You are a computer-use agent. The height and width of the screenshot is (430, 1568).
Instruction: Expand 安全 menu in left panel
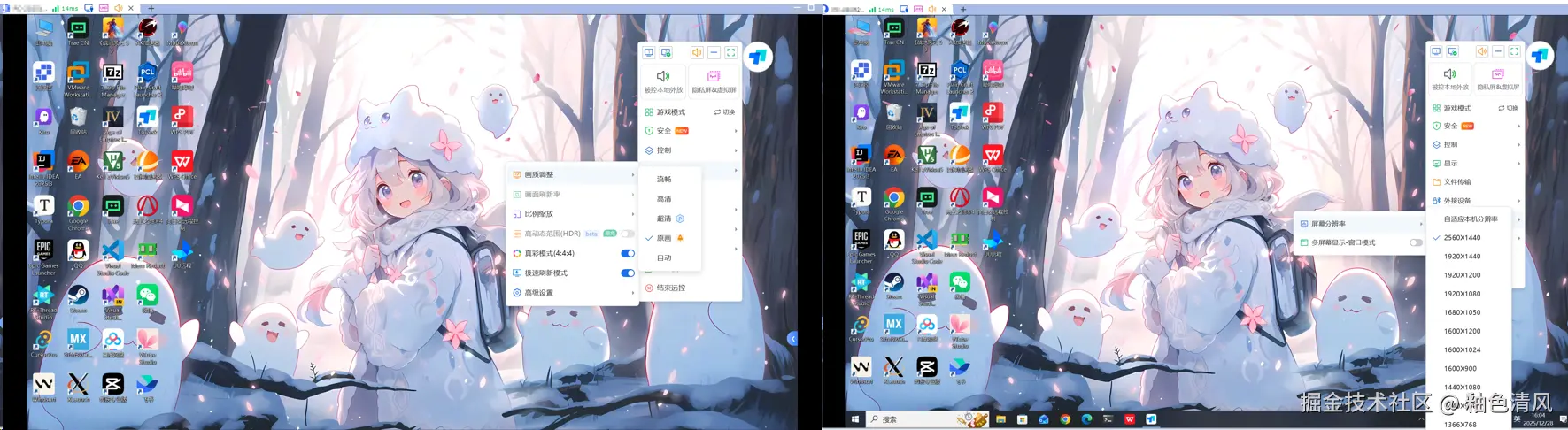pos(691,131)
